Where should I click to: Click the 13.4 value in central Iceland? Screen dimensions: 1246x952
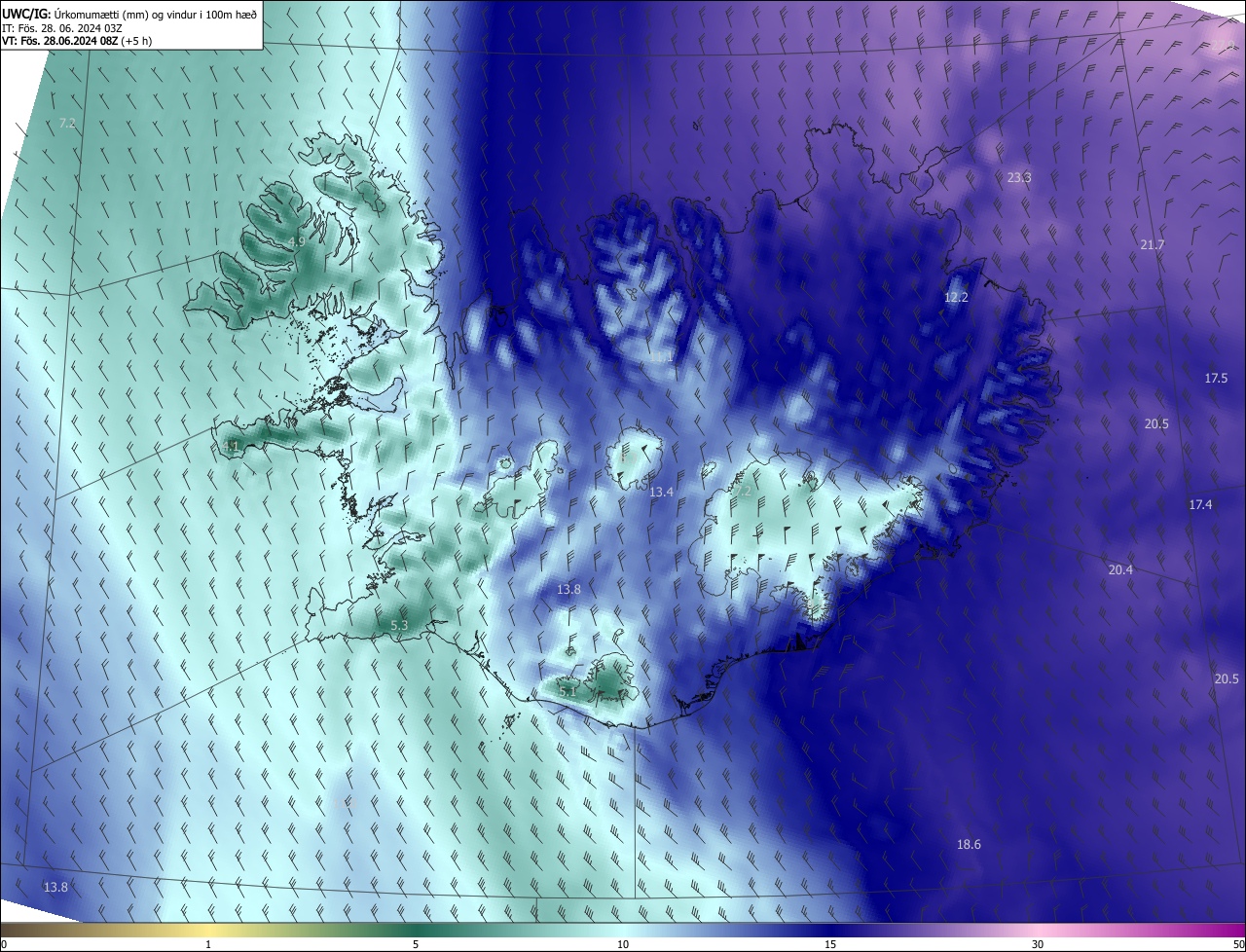[x=661, y=493]
